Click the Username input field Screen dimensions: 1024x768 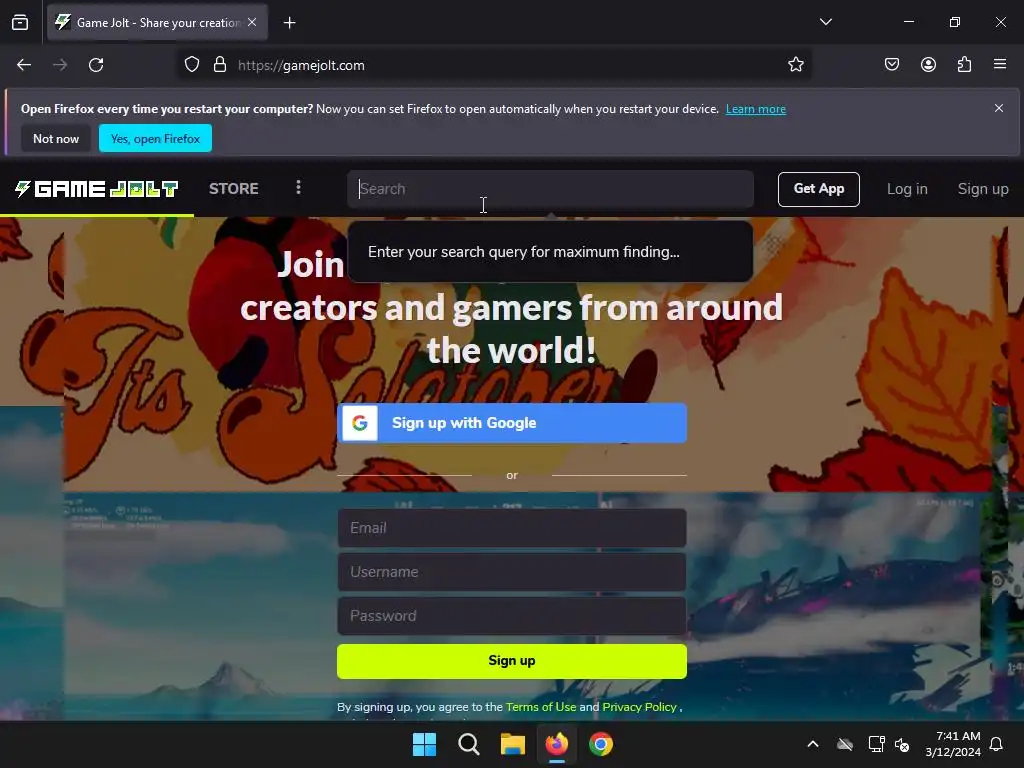512,571
